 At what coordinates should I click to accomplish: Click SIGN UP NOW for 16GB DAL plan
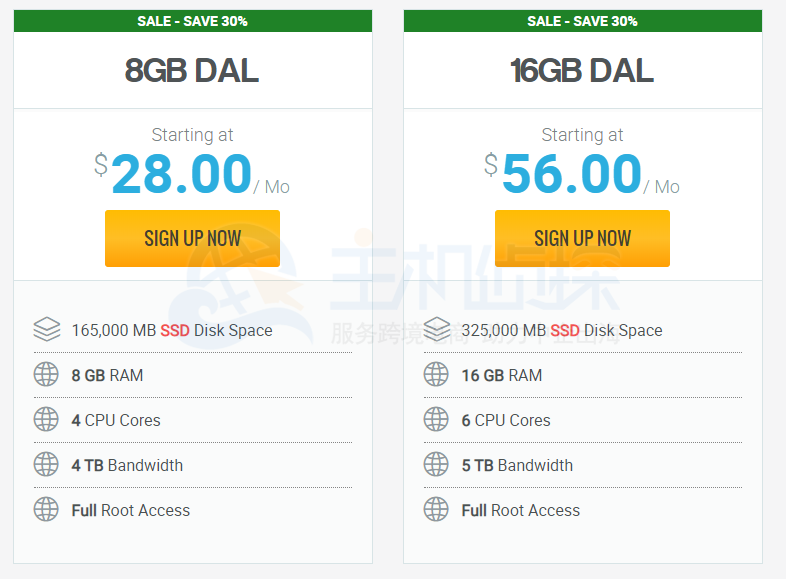582,238
